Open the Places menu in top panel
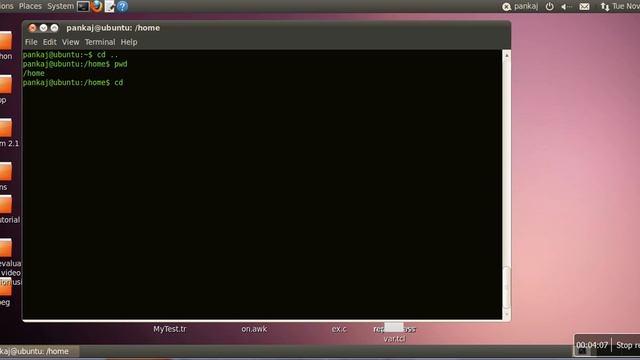 click(30, 6)
